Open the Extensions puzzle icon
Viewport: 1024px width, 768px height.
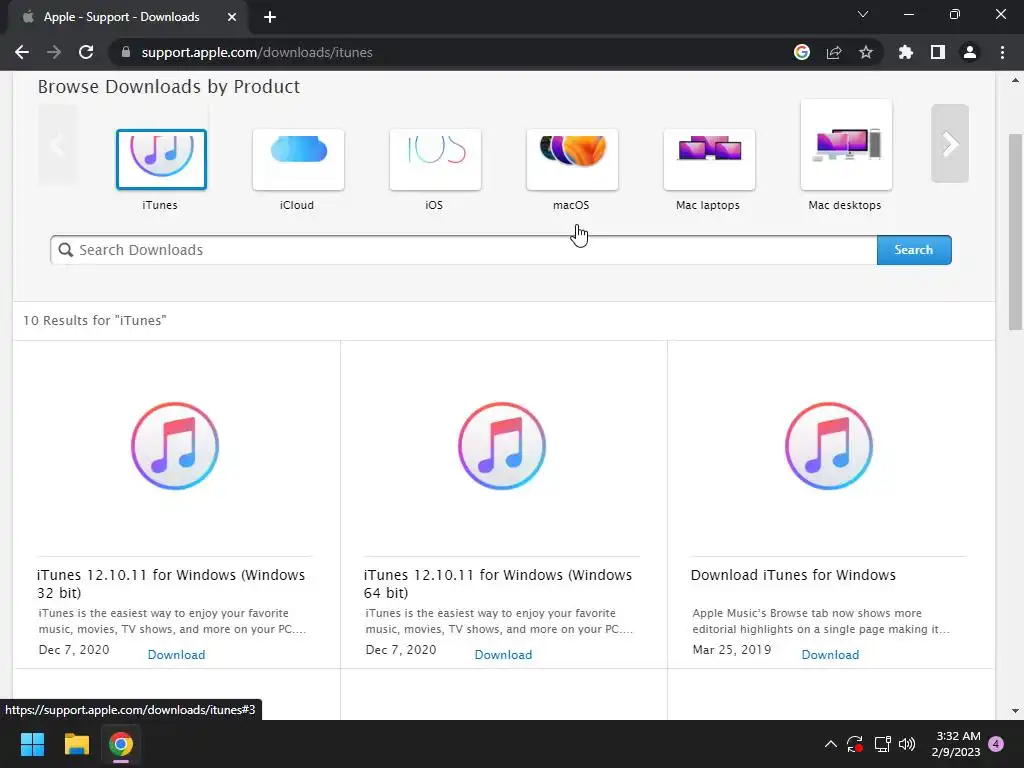point(906,52)
